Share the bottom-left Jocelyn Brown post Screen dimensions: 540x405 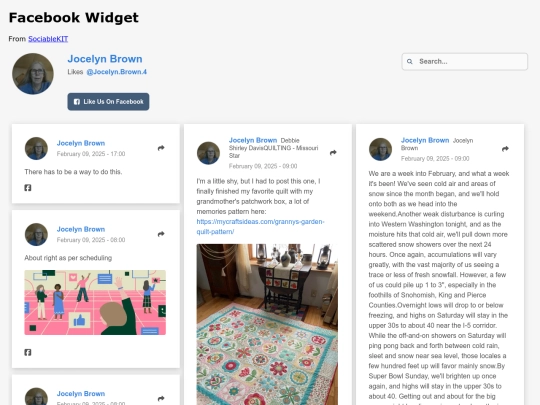coord(161,398)
